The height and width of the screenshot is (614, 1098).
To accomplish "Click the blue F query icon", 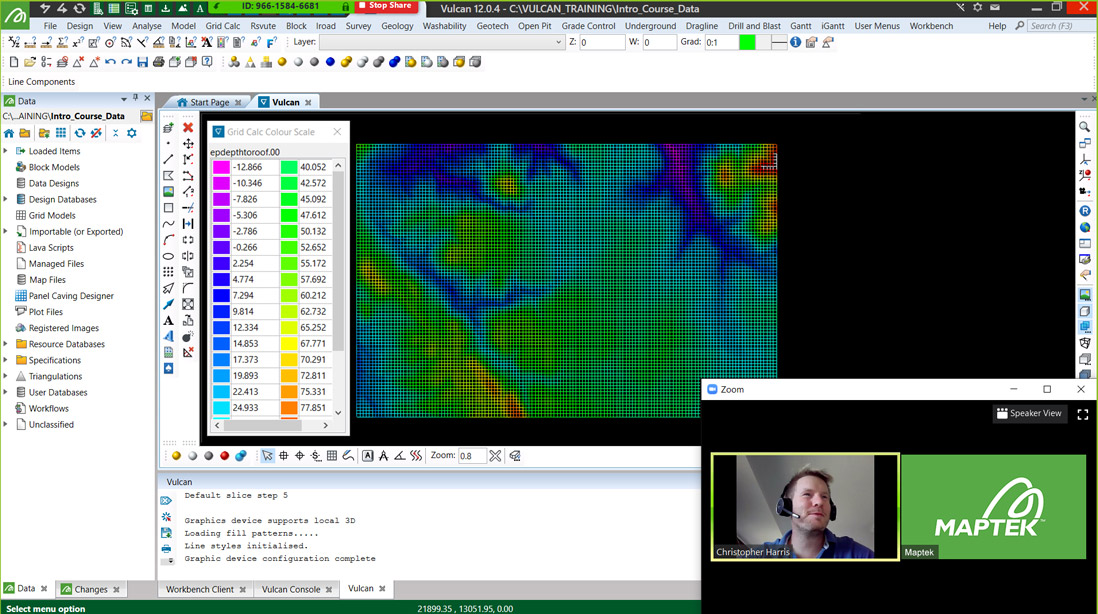I will pyautogui.click(x=272, y=43).
